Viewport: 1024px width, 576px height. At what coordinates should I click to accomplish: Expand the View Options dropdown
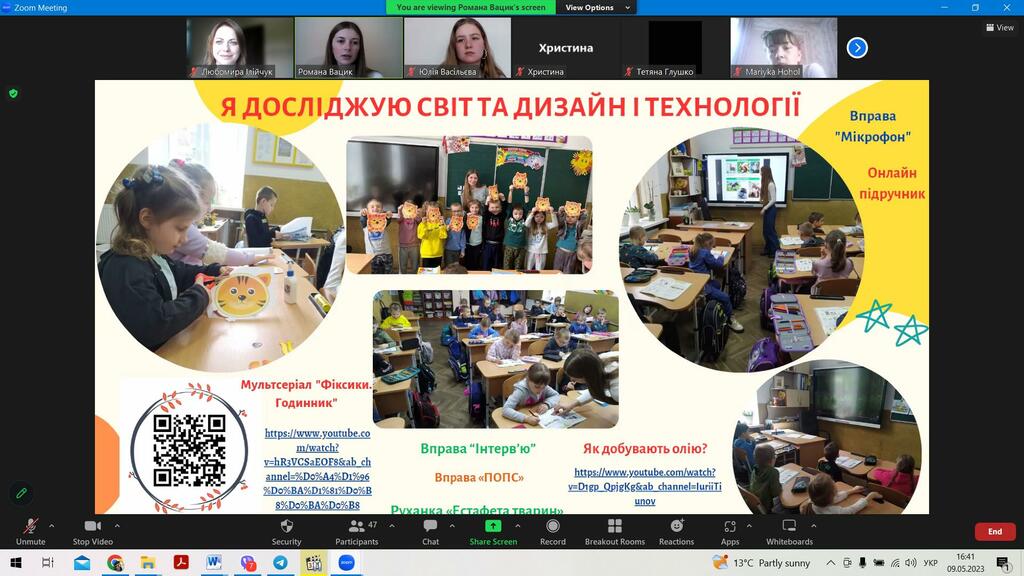598,7
